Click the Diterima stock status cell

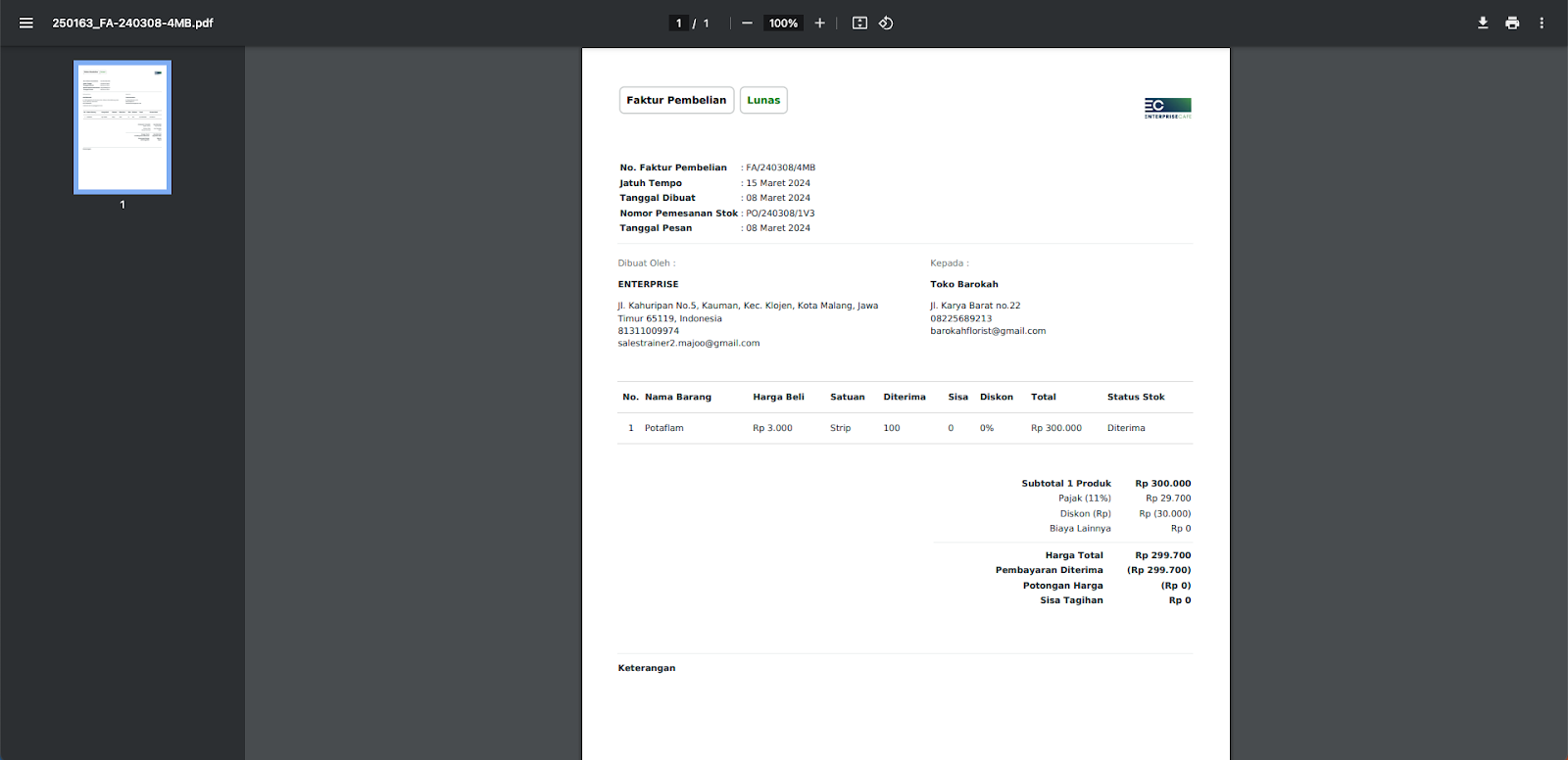[x=1126, y=428]
